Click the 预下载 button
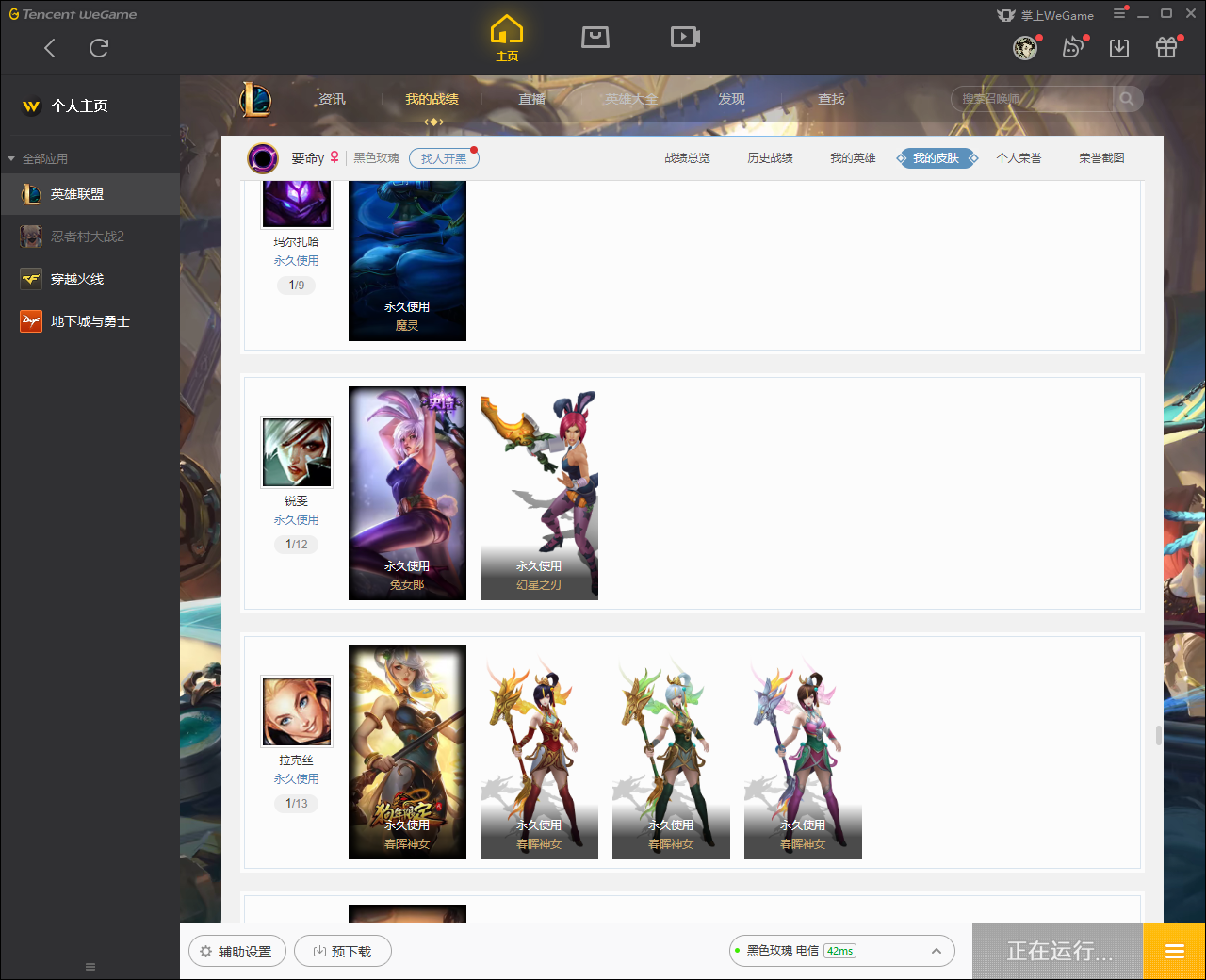This screenshot has height=980, width=1206. 343,952
